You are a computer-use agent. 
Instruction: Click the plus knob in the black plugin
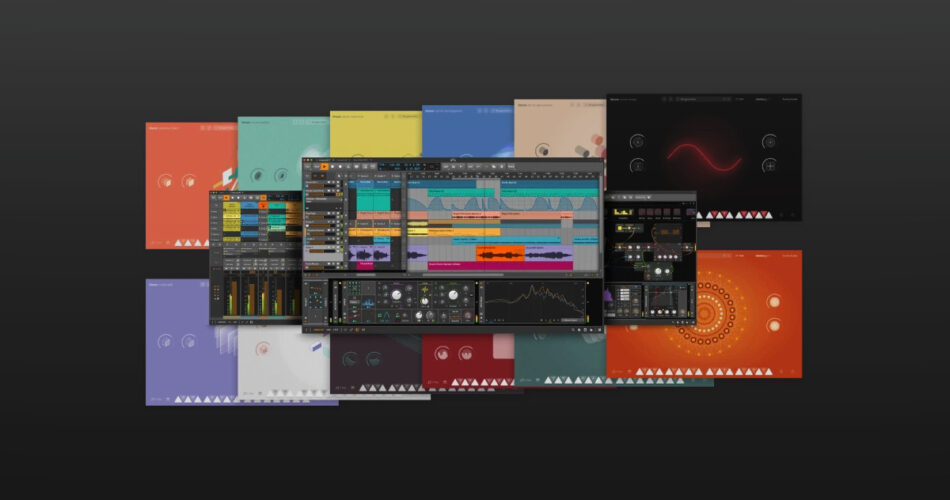tap(770, 165)
